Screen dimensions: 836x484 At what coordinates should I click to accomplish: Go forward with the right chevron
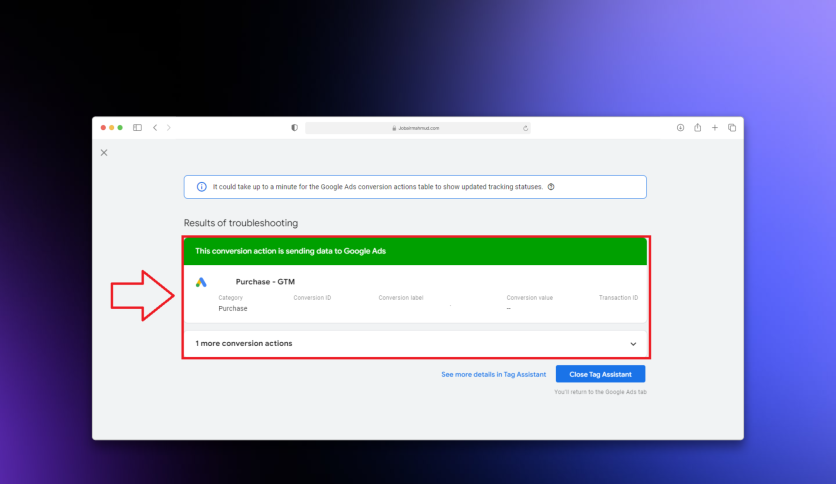click(x=168, y=127)
